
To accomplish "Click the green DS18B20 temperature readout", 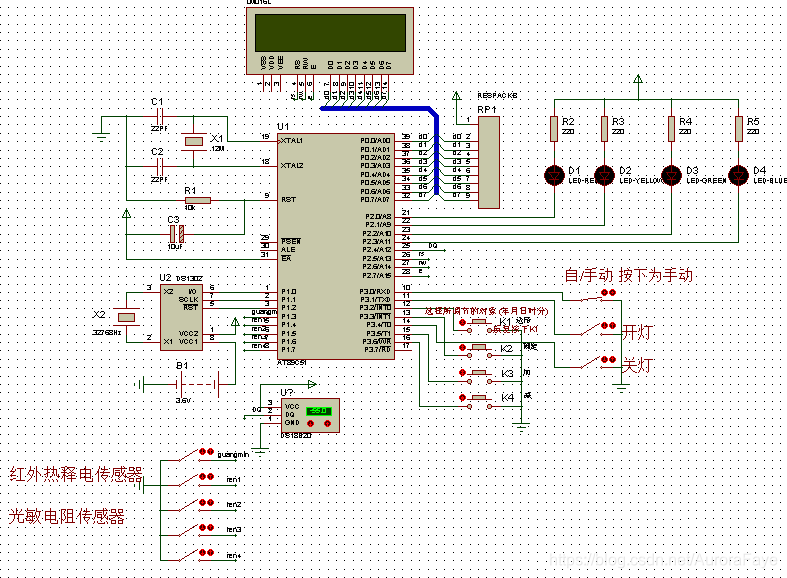I will pyautogui.click(x=319, y=410).
